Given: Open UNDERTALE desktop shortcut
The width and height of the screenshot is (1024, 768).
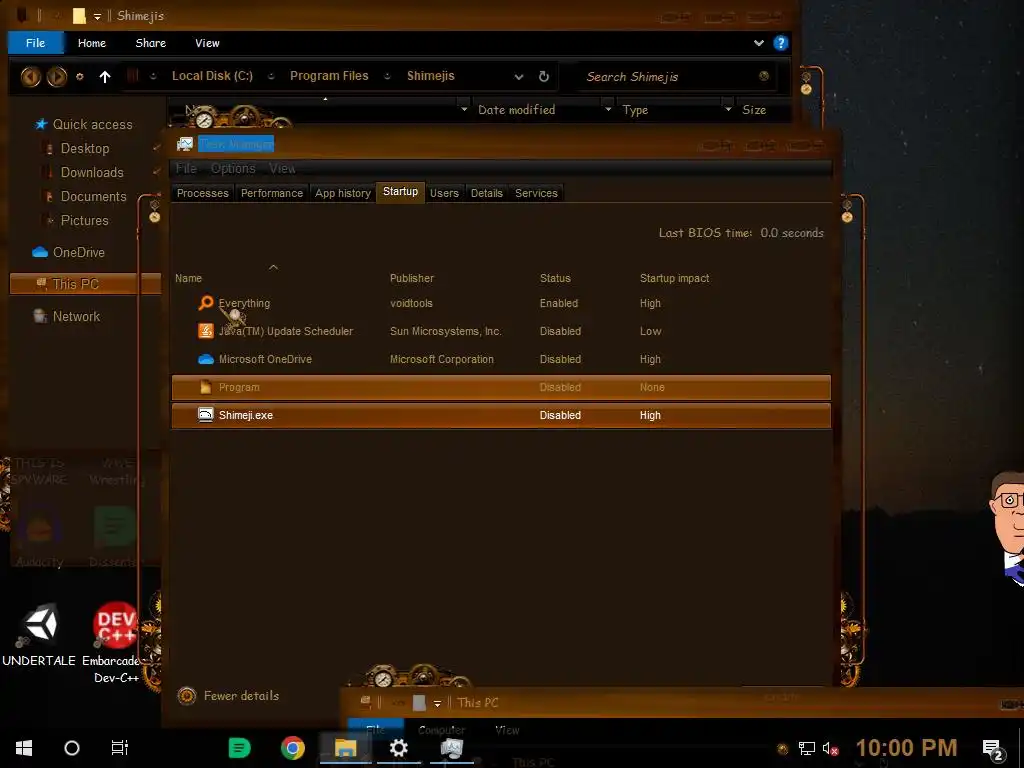Looking at the screenshot, I should (x=39, y=633).
